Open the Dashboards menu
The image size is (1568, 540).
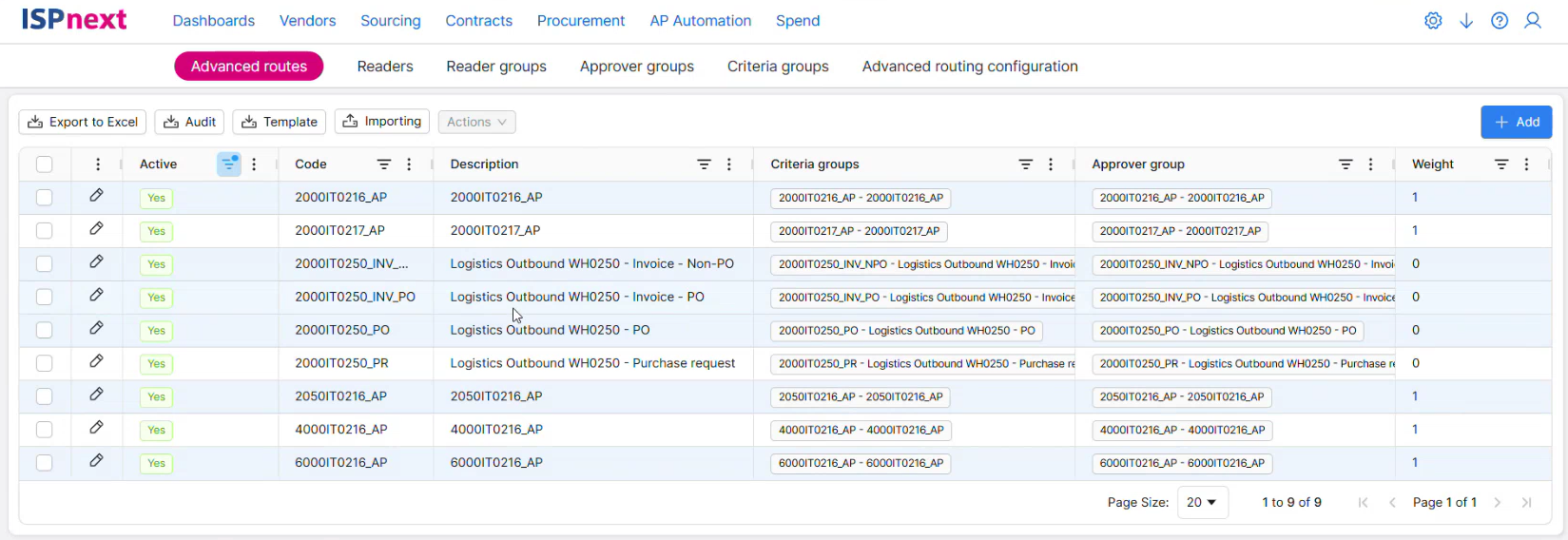click(214, 21)
